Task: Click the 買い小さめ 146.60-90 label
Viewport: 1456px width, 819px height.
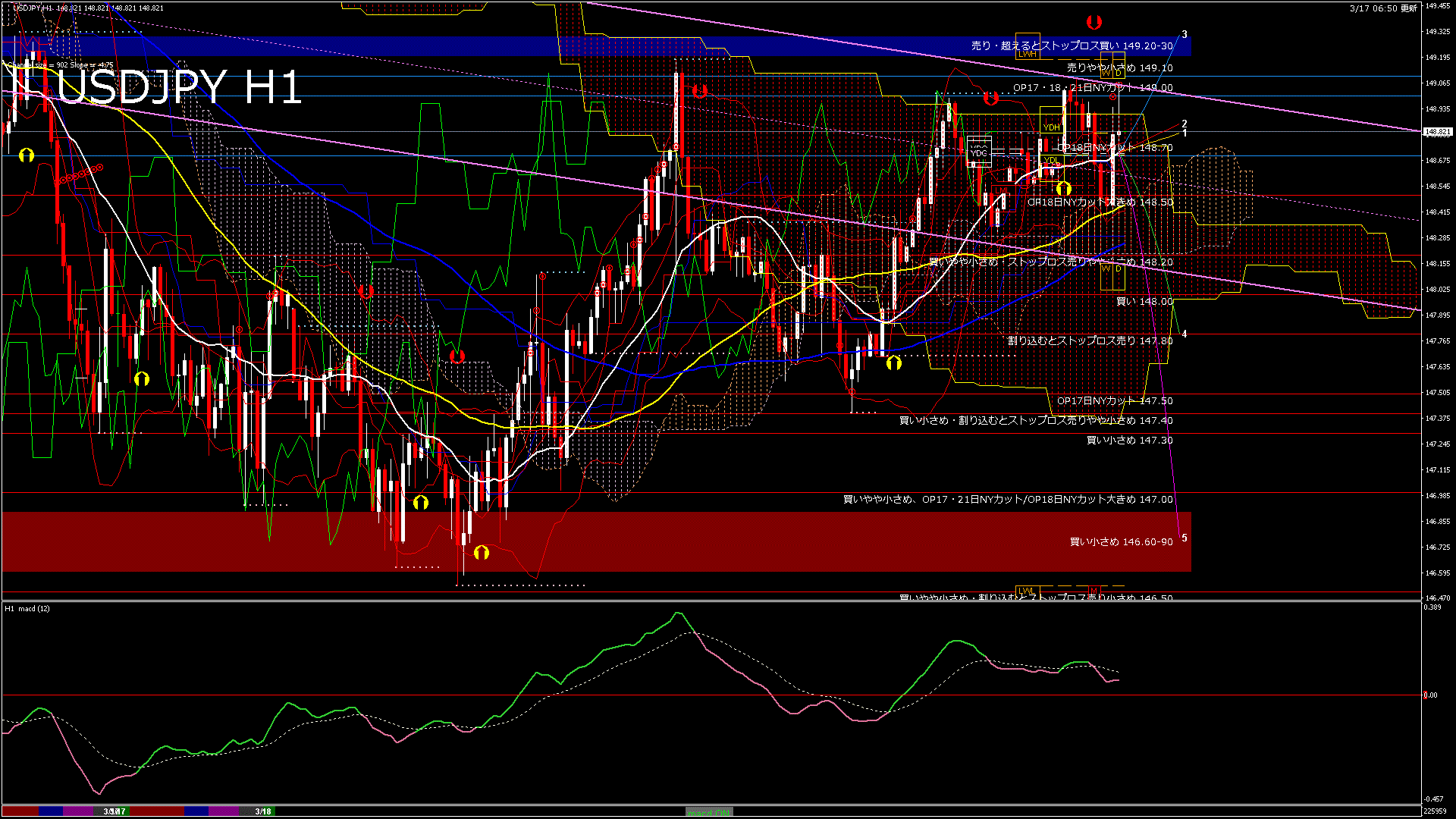Action: coord(1121,541)
